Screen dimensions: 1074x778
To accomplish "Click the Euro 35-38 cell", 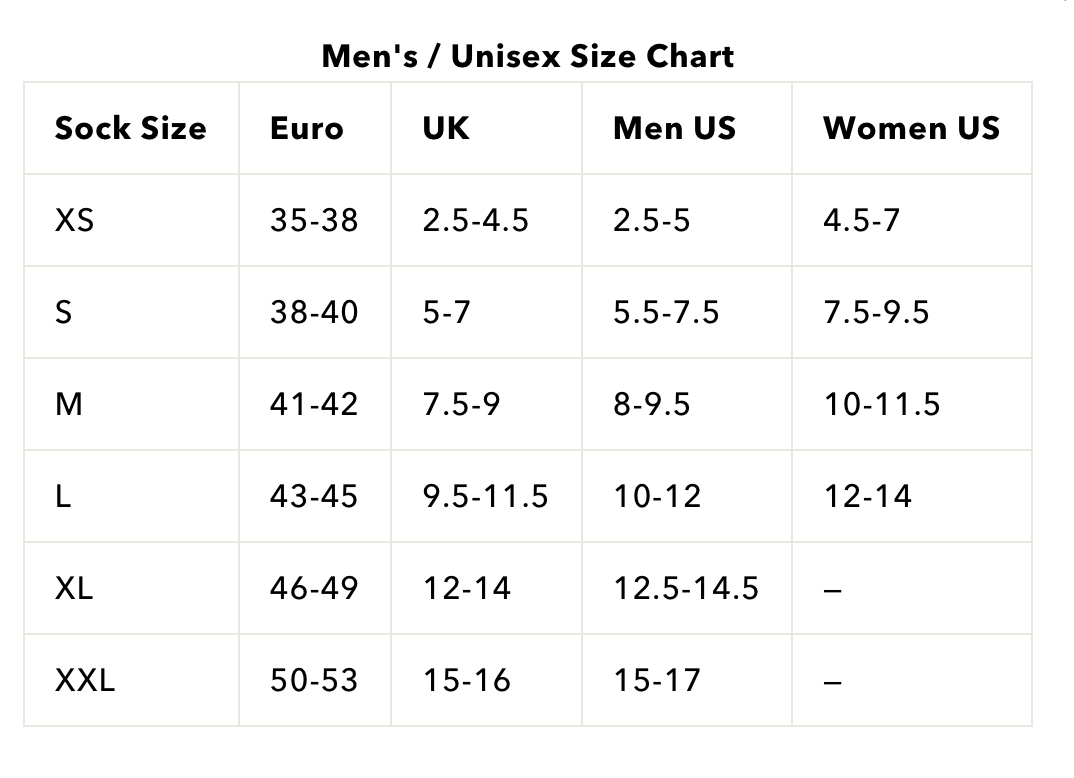I will 313,220.
